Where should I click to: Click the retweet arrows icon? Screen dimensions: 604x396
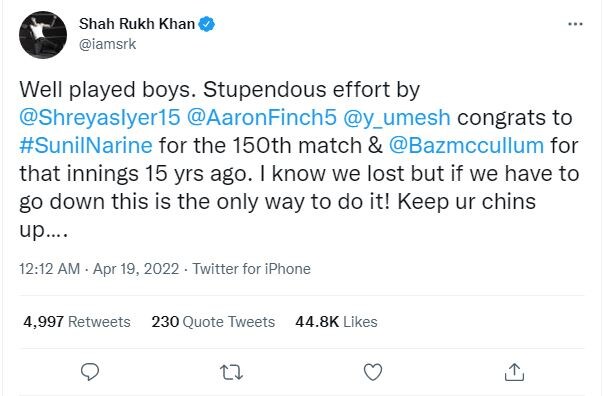[x=231, y=373]
